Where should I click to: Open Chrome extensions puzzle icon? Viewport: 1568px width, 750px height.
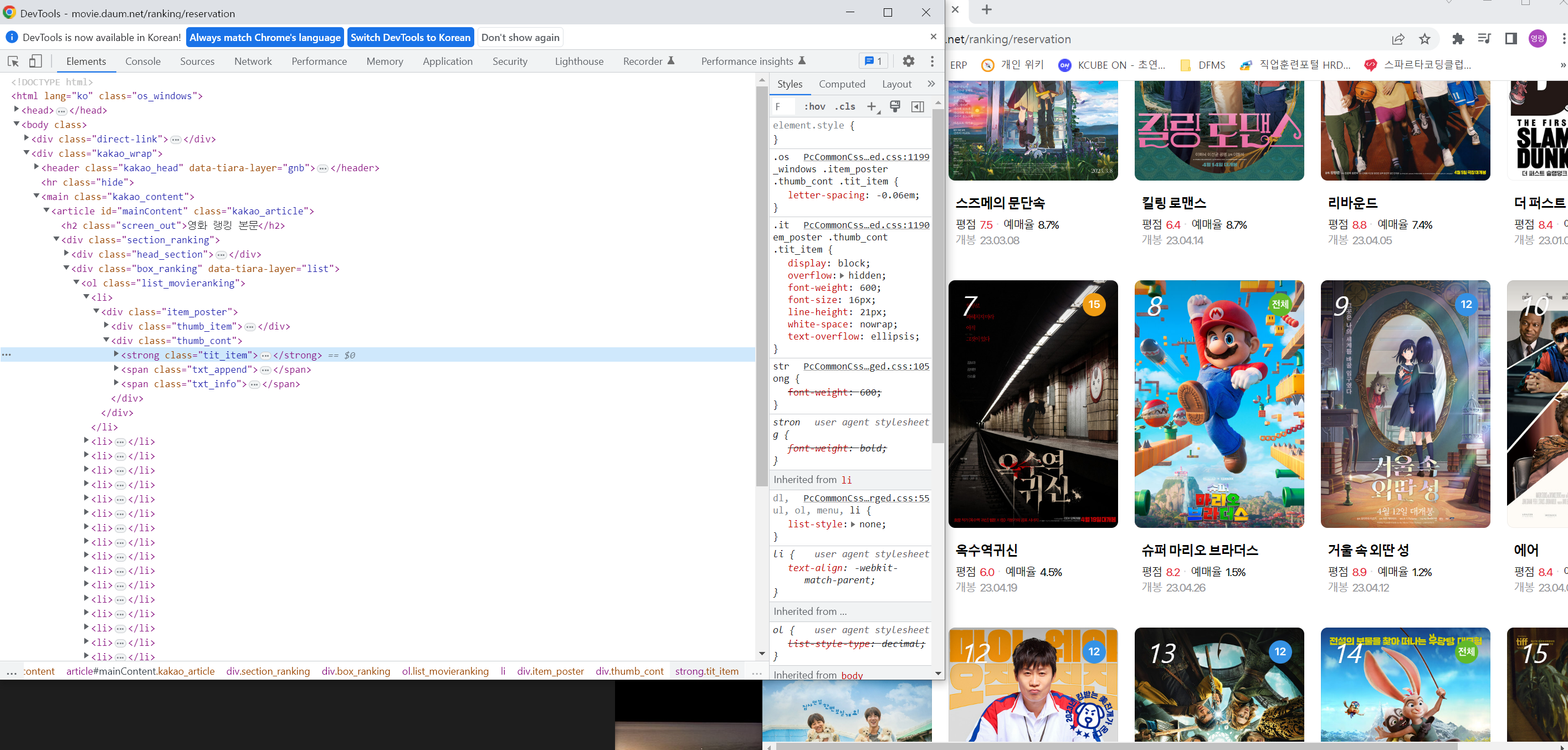1458,39
